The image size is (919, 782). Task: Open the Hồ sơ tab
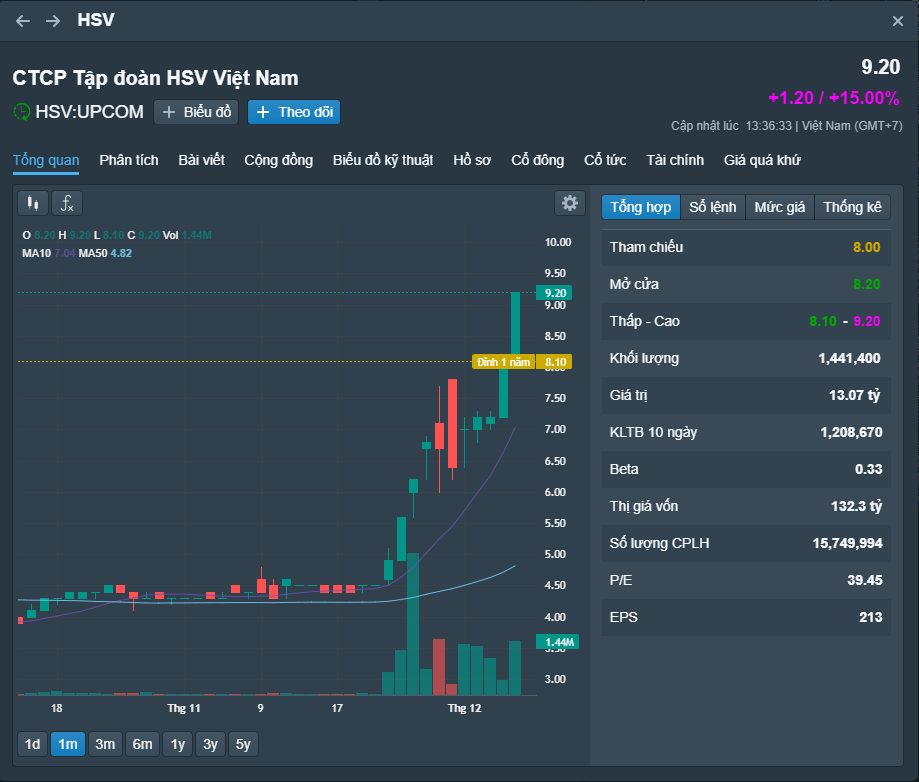472,160
